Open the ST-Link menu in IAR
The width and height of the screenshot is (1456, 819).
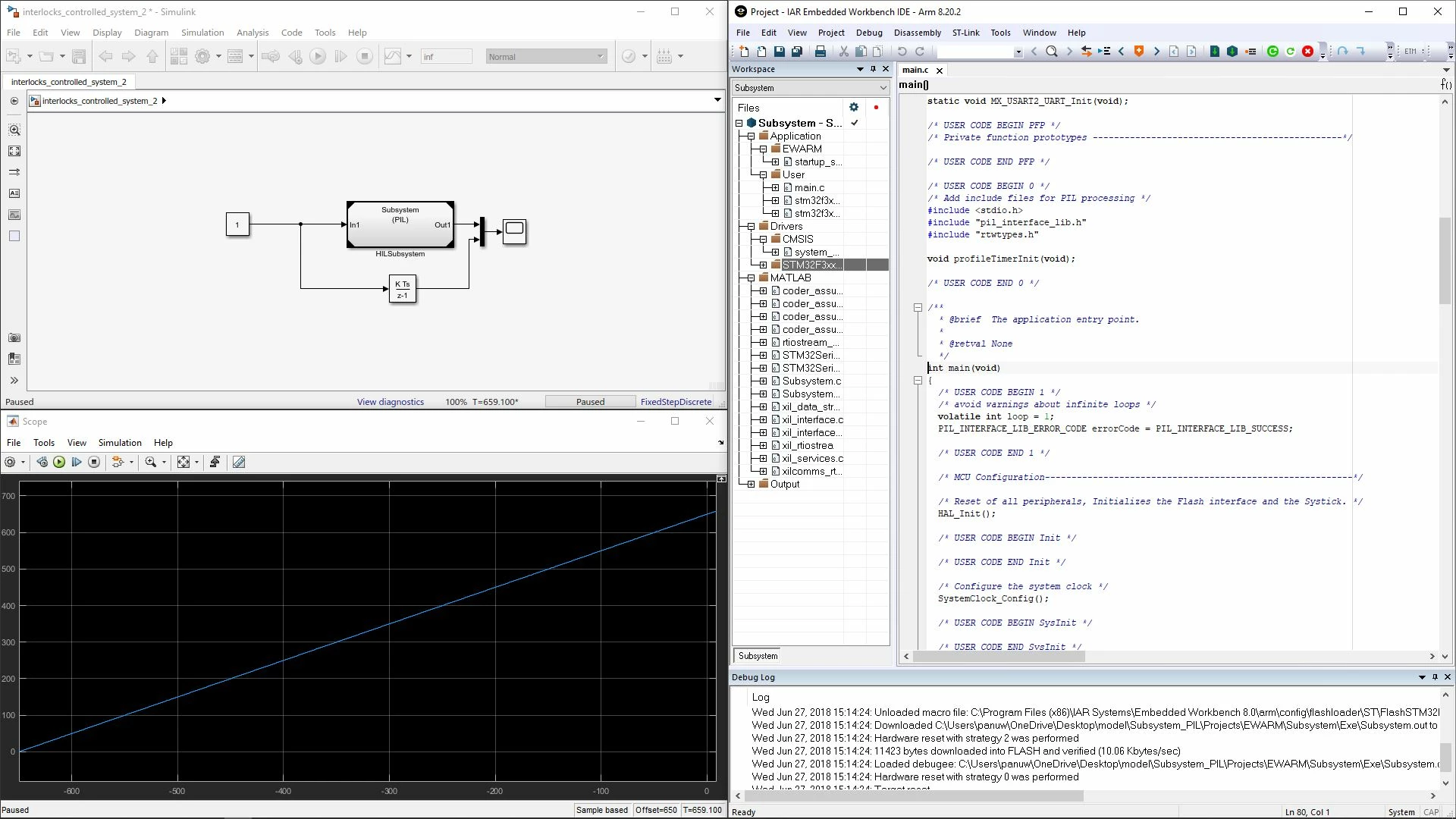point(965,33)
